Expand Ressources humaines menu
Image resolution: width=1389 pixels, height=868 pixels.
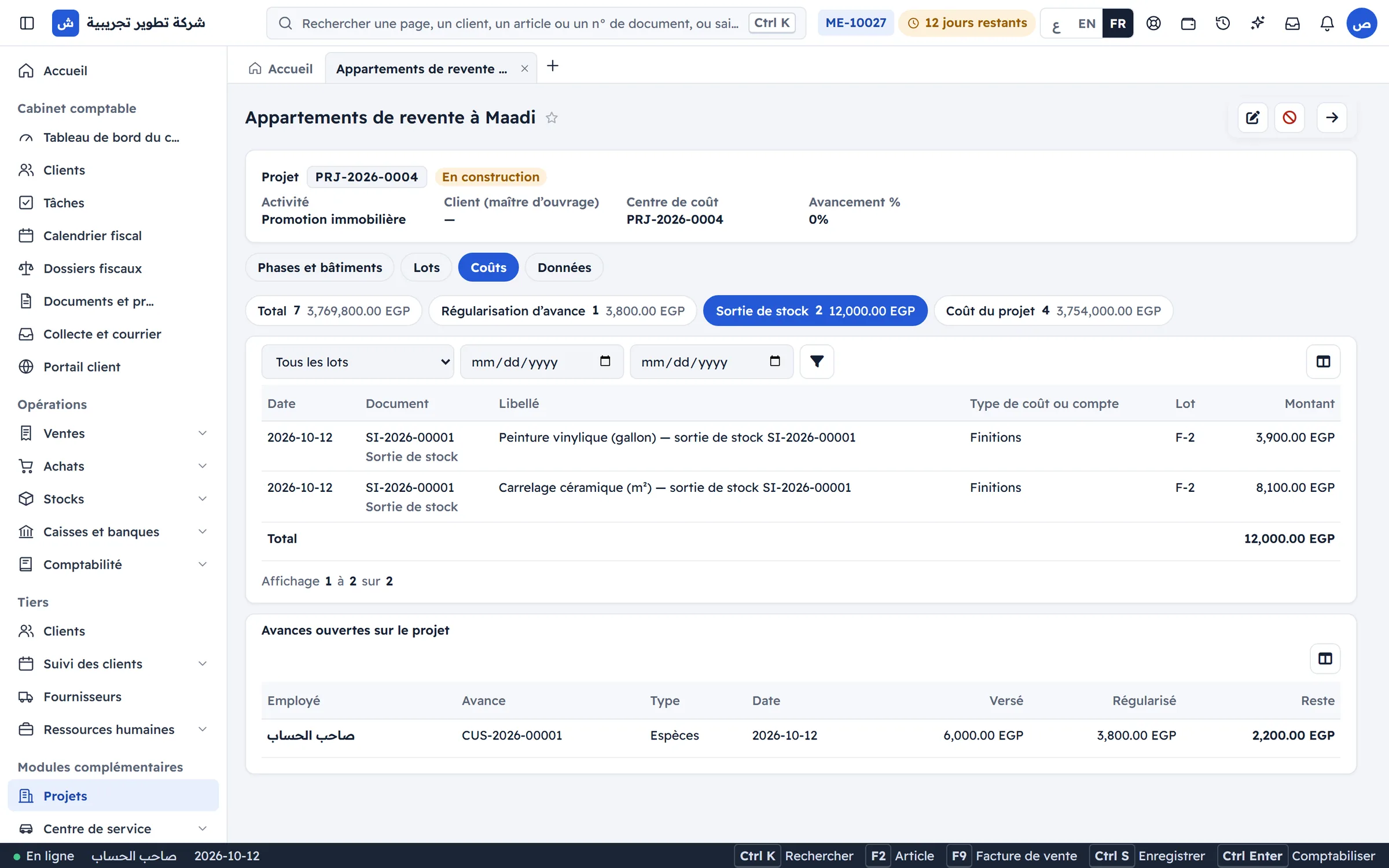coord(113,729)
